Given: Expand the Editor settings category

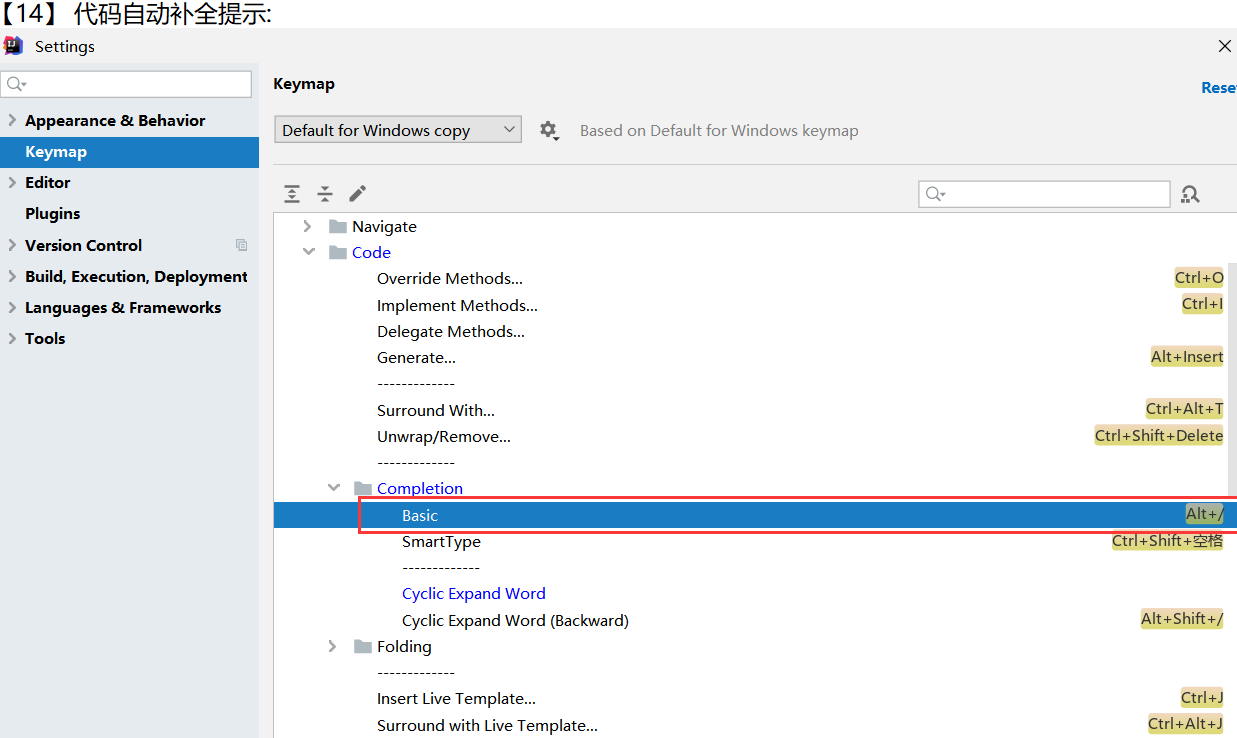Looking at the screenshot, I should coord(12,183).
